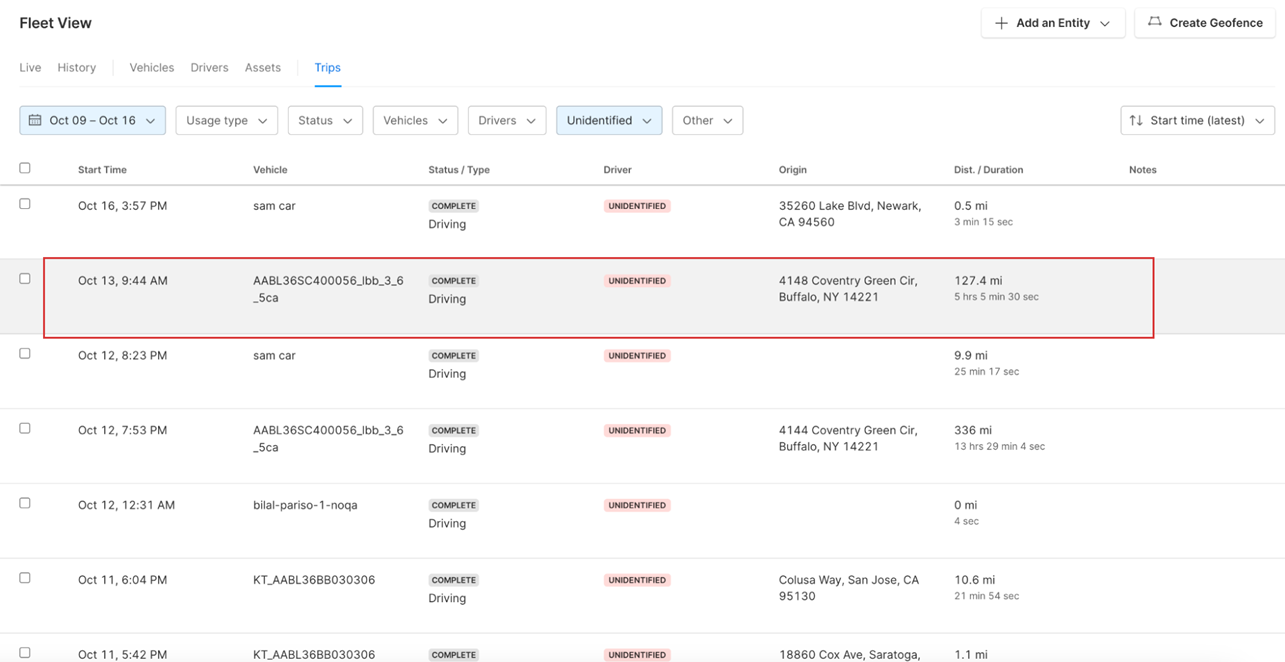Image resolution: width=1285 pixels, height=662 pixels.
Task: Click the calendar icon in date filter
Action: coord(35,120)
